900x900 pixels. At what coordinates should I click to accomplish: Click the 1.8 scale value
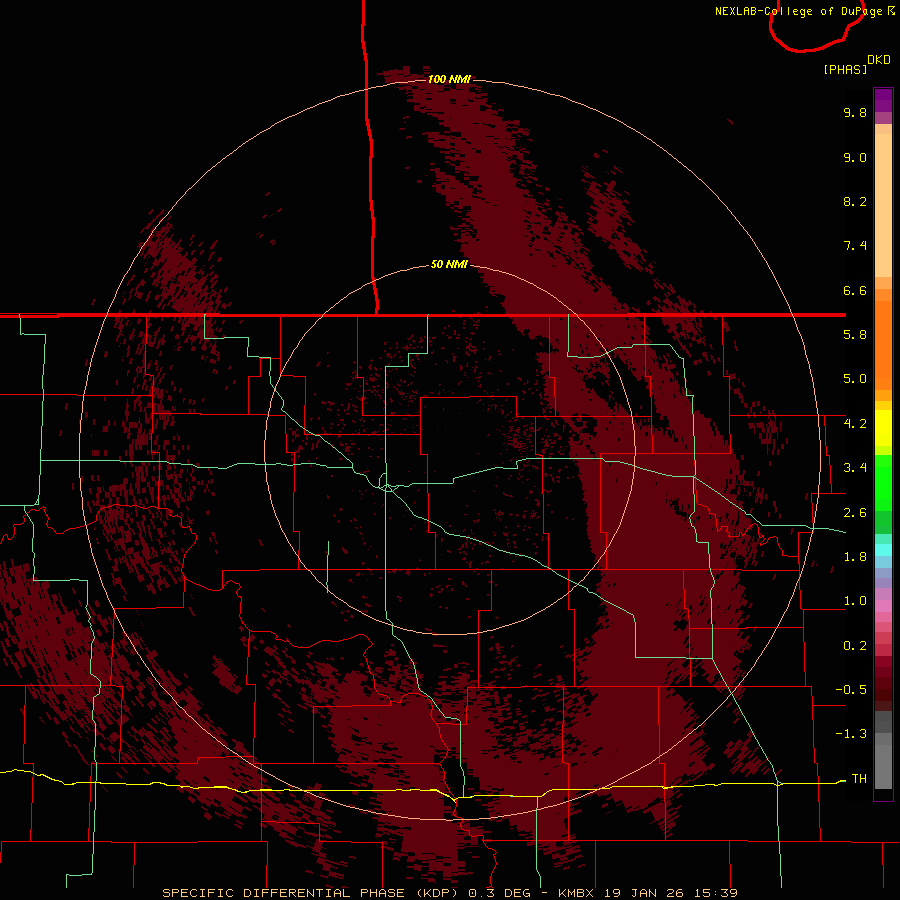click(855, 557)
